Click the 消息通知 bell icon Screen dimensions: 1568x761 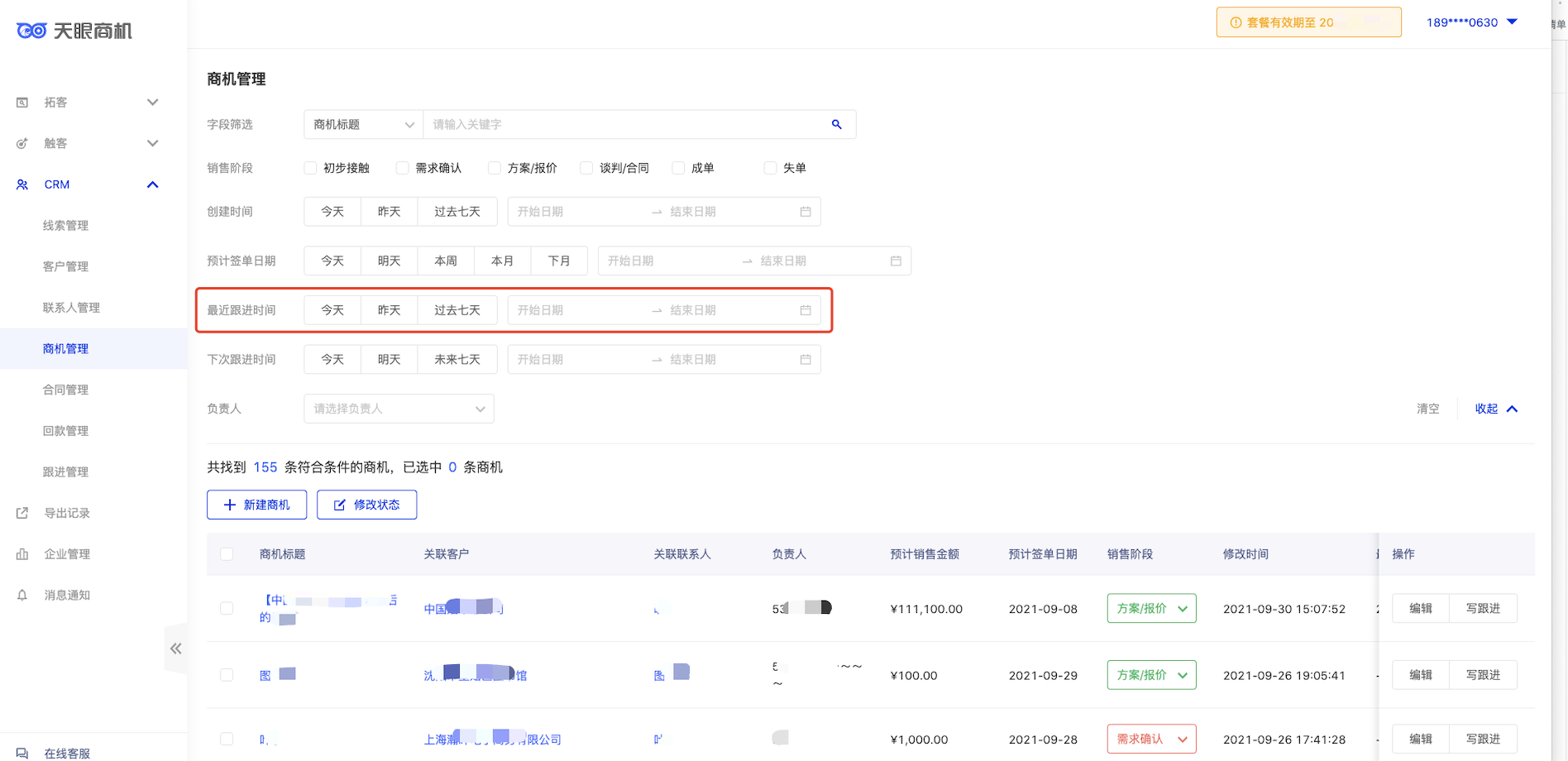click(x=22, y=595)
